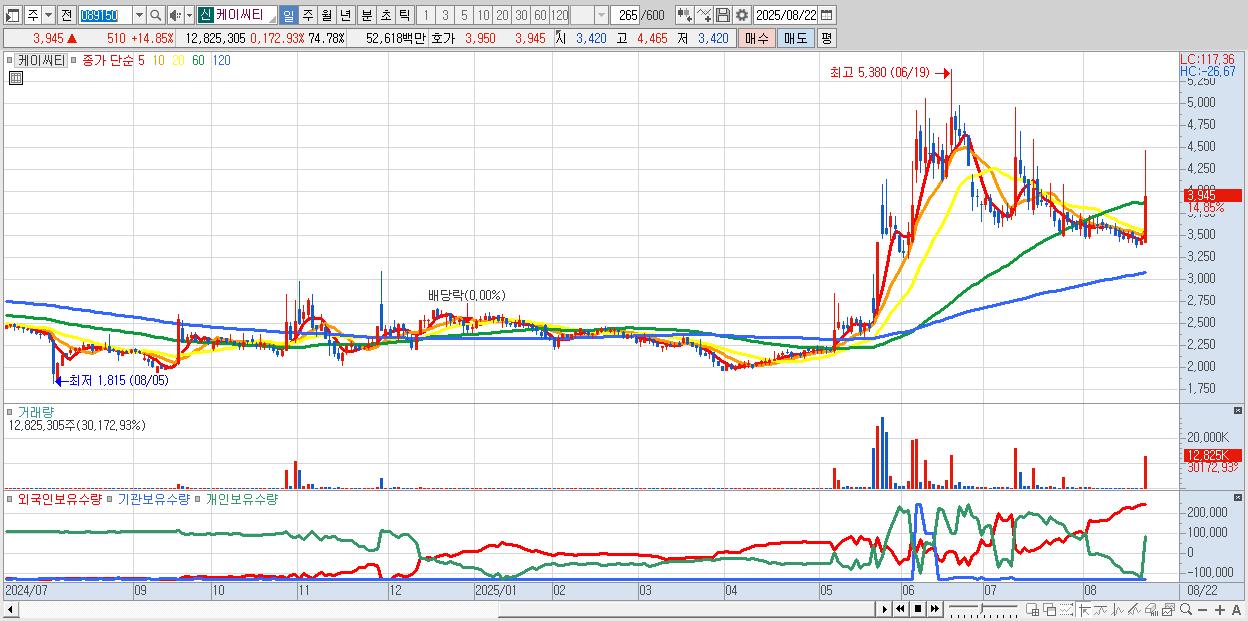
Task: Click the 외국인보유수량 legend label
Action: [60, 498]
